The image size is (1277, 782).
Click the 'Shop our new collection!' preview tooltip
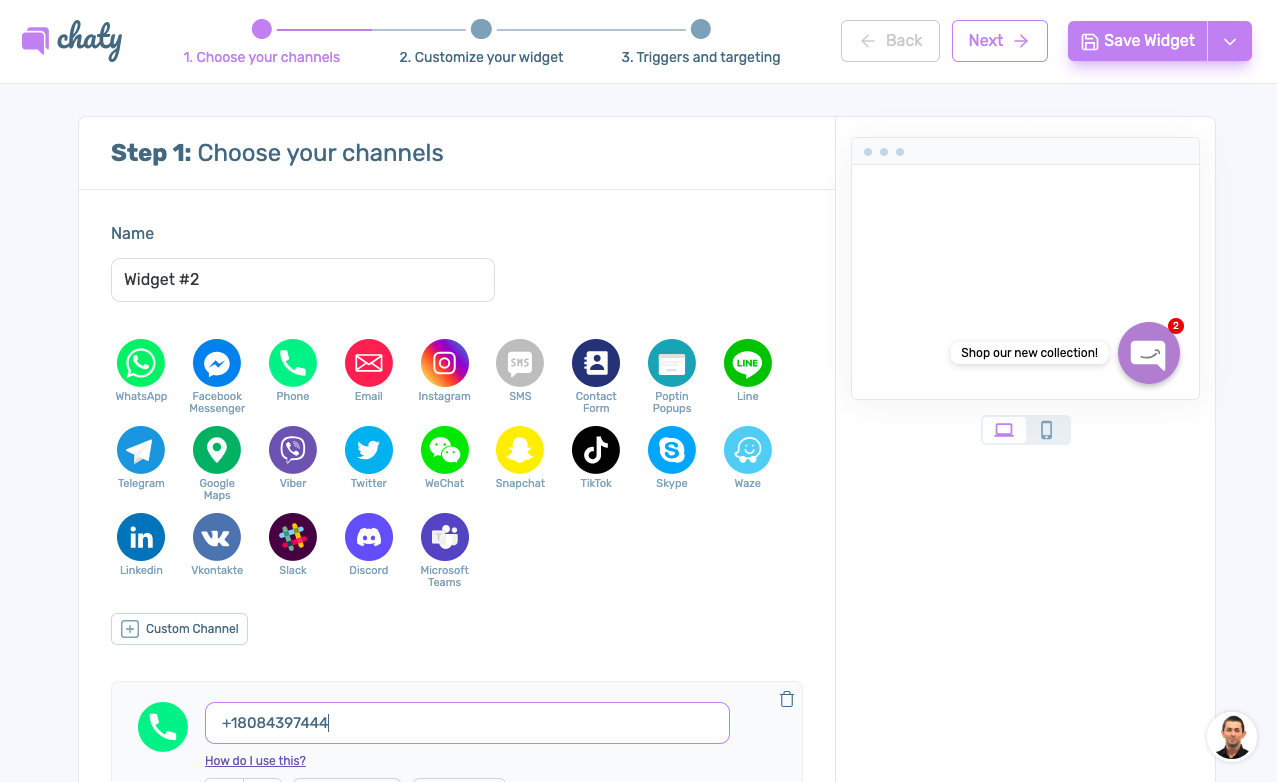pyautogui.click(x=1029, y=353)
